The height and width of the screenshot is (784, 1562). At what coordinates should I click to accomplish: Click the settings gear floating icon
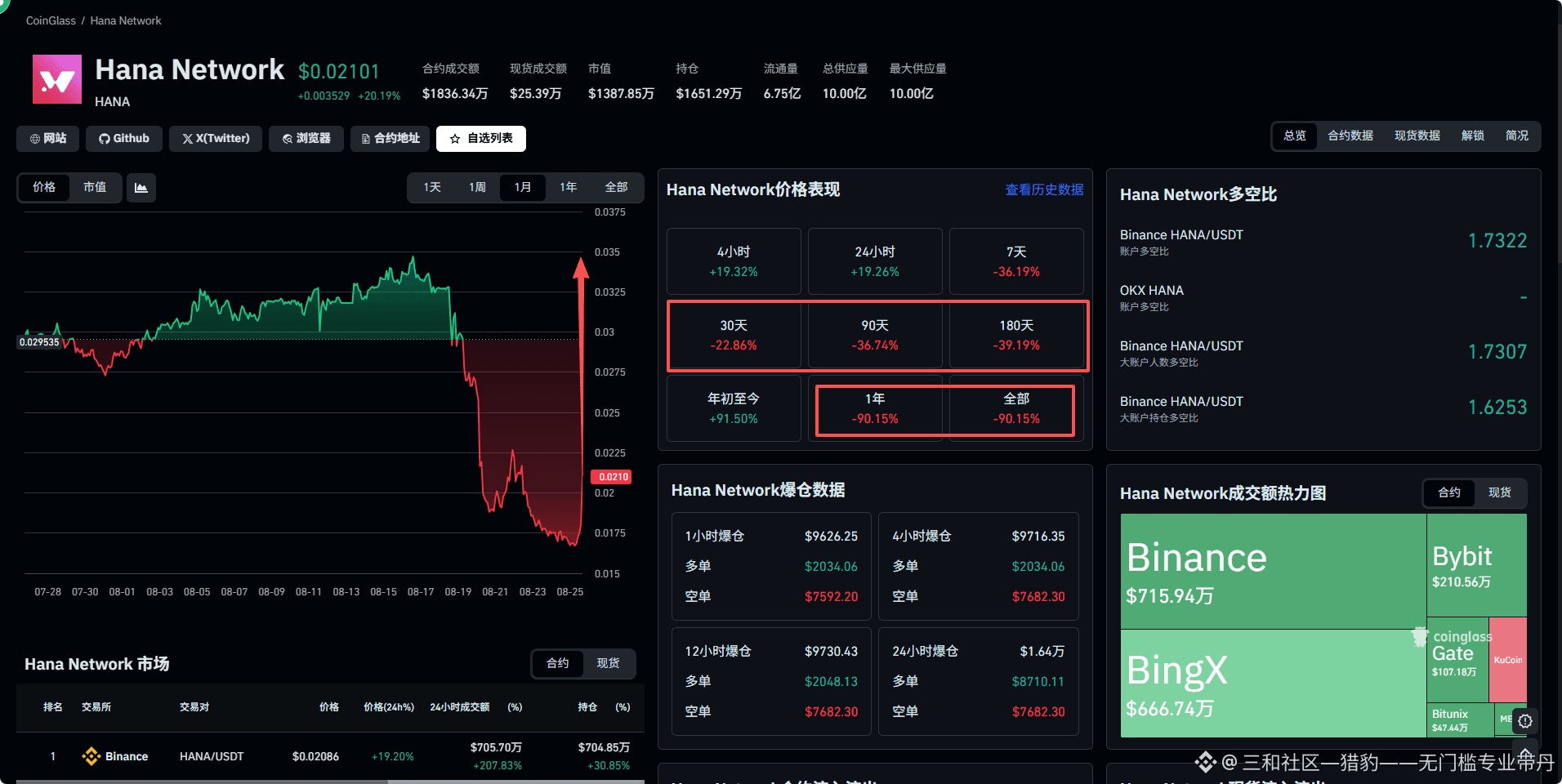1525,720
